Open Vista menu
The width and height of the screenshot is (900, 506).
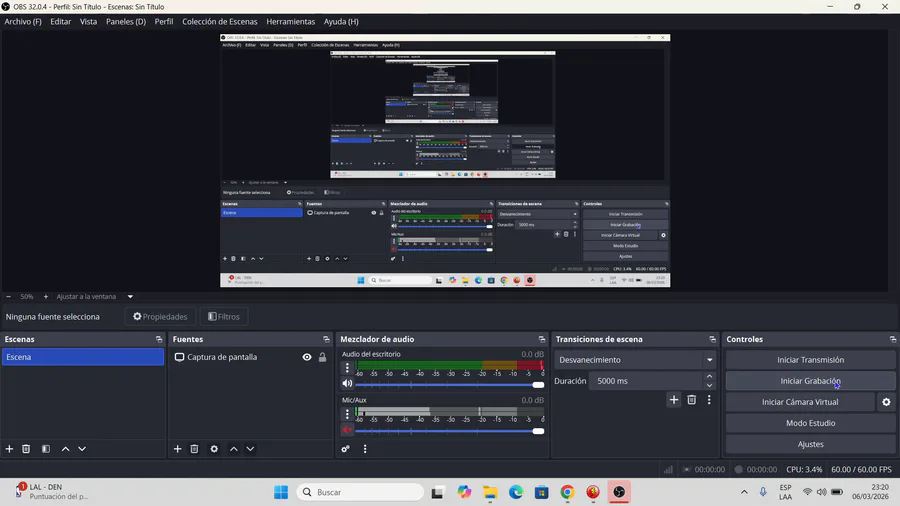(88, 21)
